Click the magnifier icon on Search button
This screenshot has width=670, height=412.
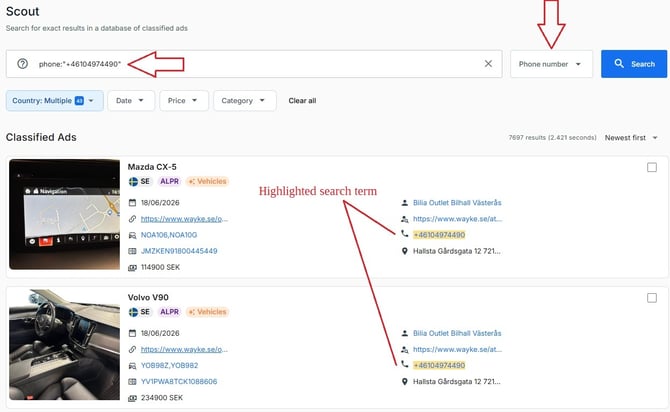[x=619, y=63]
